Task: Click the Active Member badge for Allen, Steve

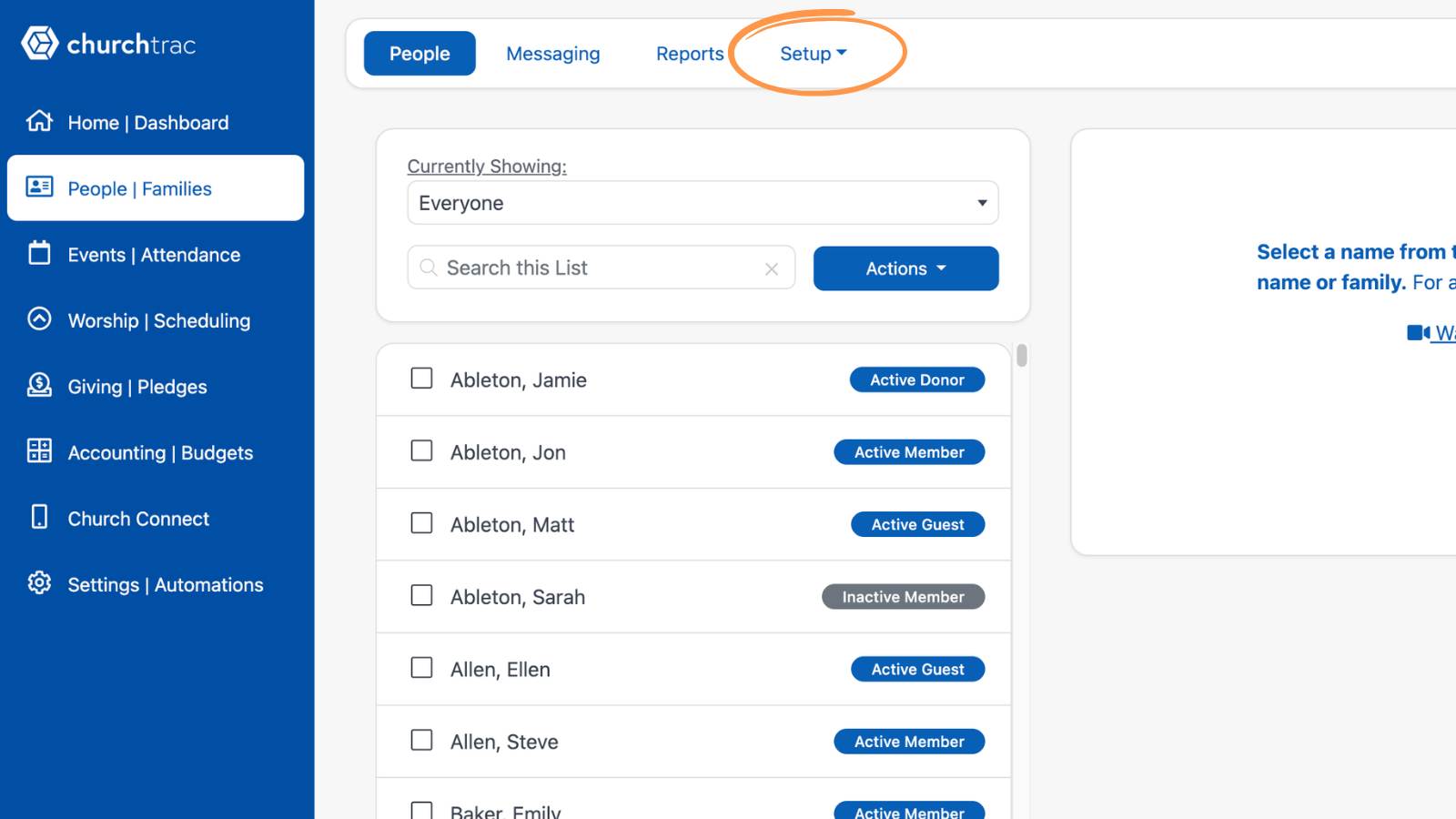Action: click(x=909, y=742)
